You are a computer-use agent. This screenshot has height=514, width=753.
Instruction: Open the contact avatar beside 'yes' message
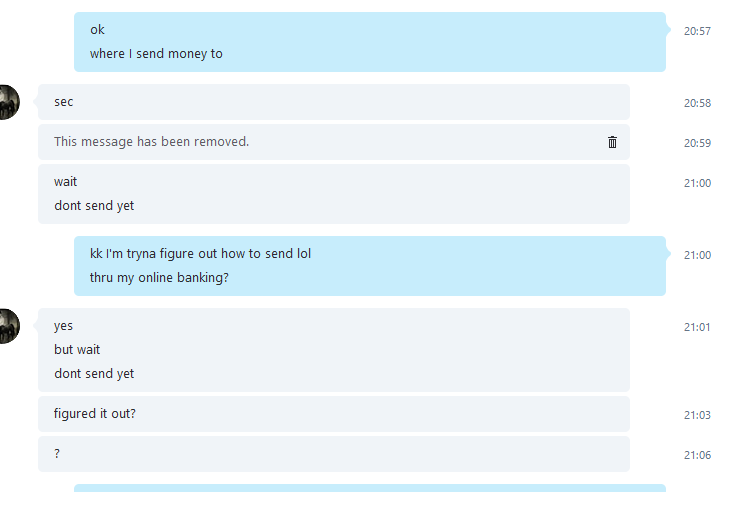9,326
